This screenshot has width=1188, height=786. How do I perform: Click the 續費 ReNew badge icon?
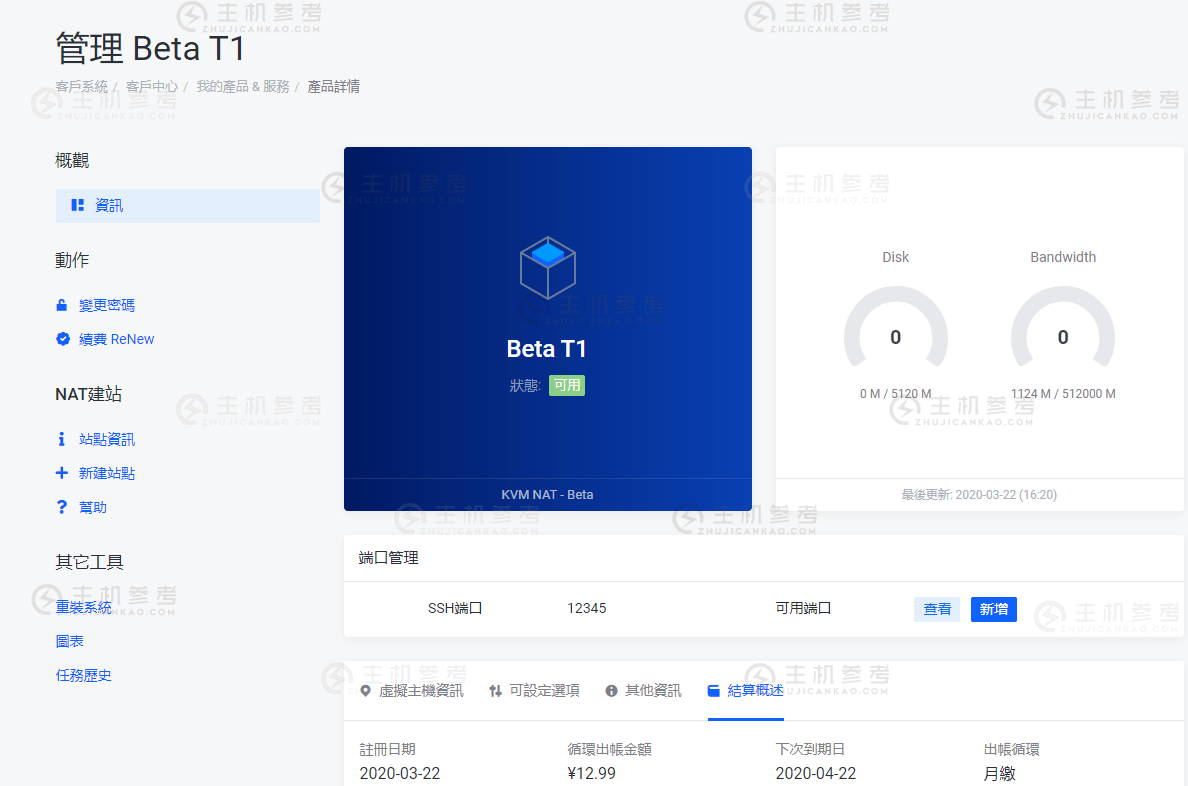pos(62,339)
